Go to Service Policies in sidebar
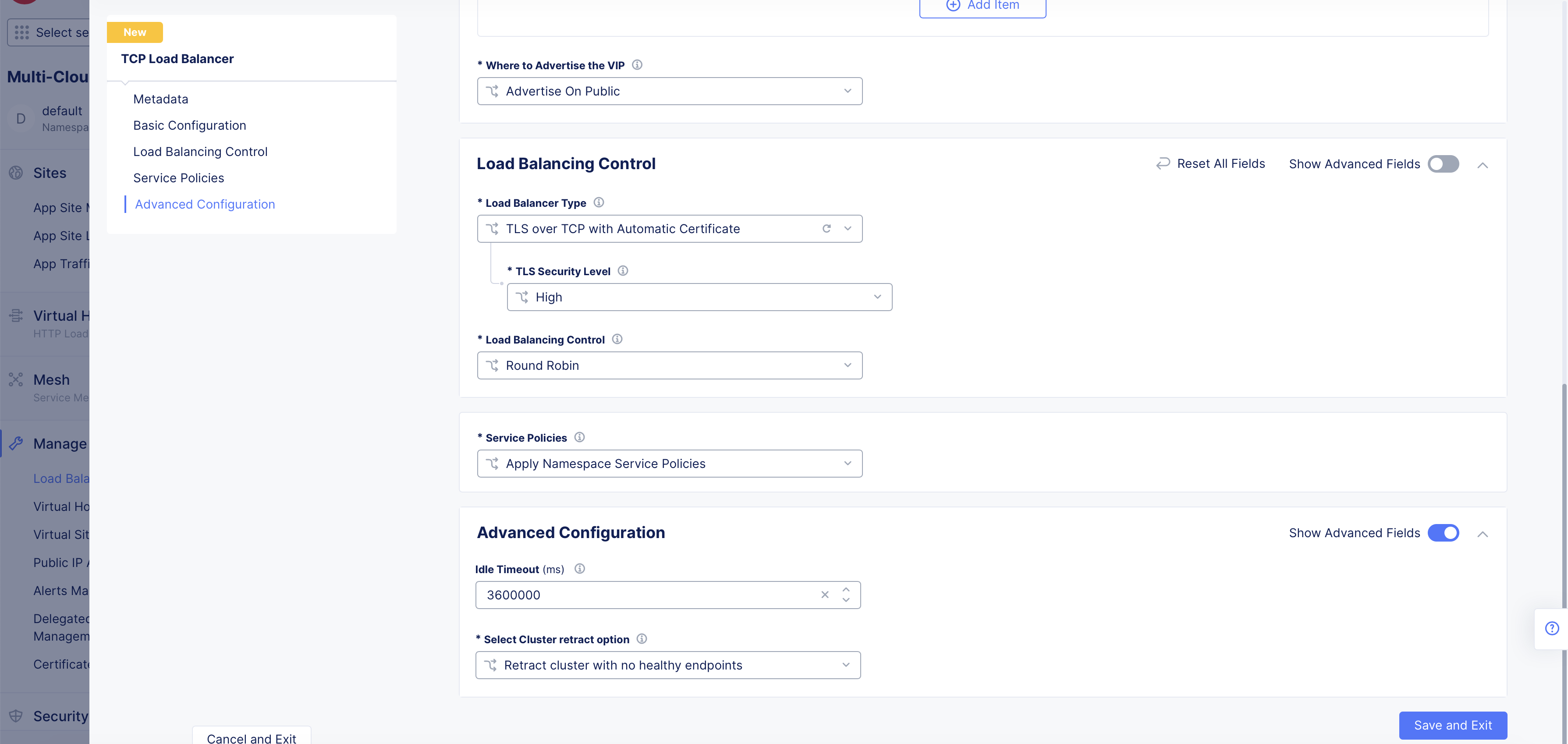 (x=178, y=178)
